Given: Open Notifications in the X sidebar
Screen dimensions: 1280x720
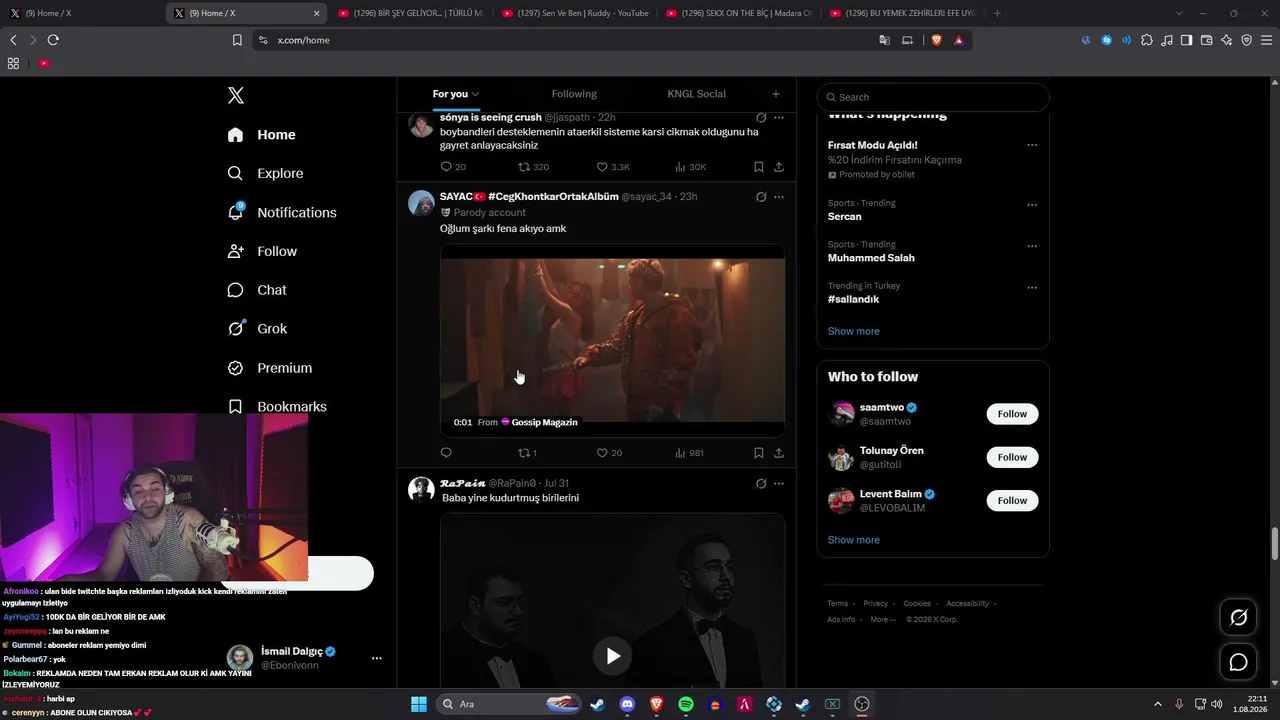Looking at the screenshot, I should tap(282, 212).
